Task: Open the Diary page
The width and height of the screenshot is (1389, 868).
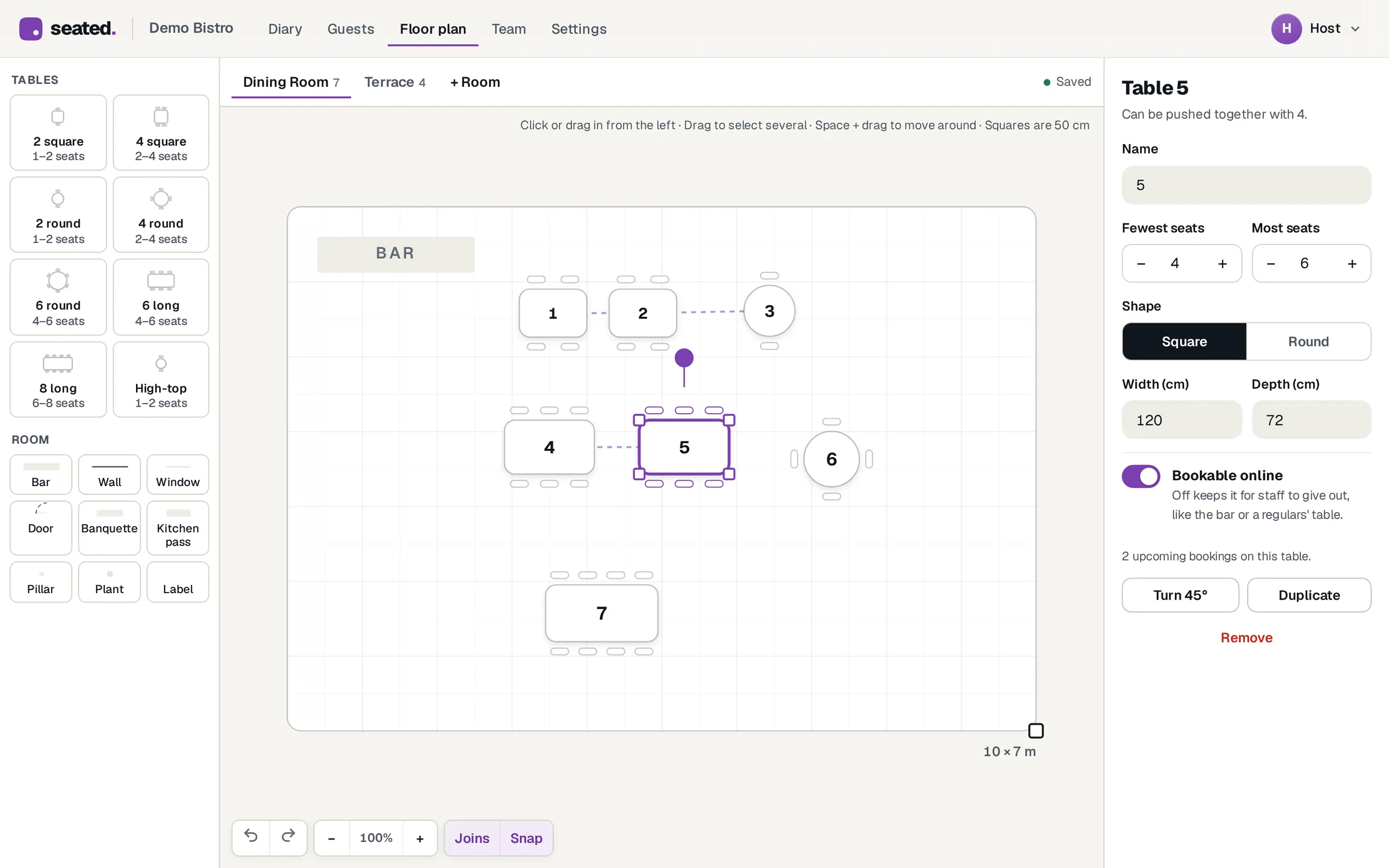Action: (x=285, y=29)
